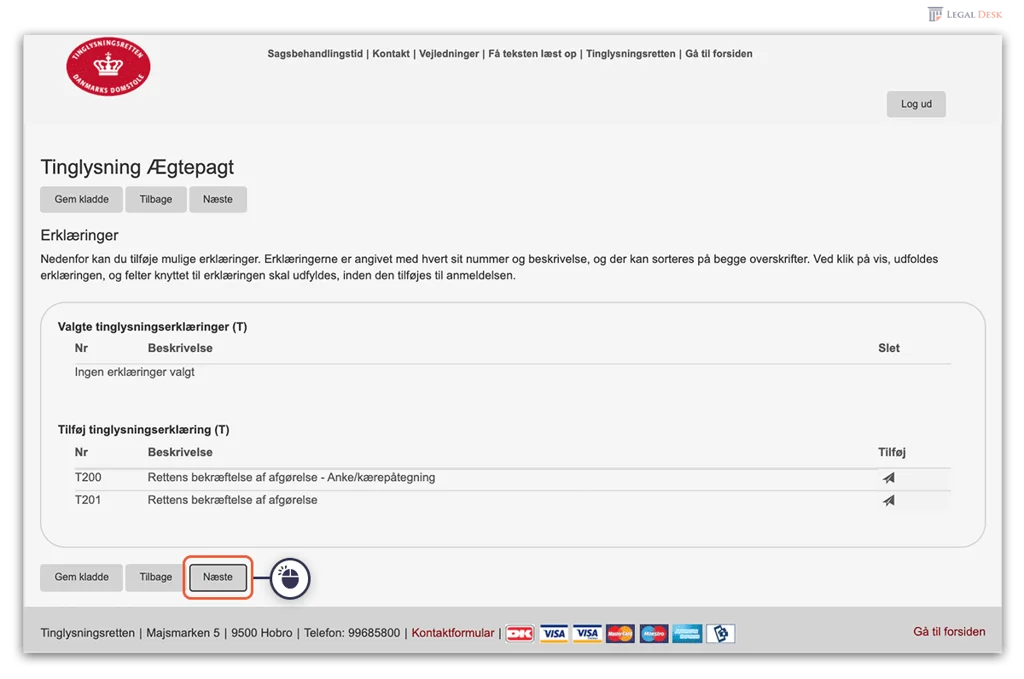Click the bottom Tilbage button
The height and width of the screenshot is (679, 1024).
point(155,577)
